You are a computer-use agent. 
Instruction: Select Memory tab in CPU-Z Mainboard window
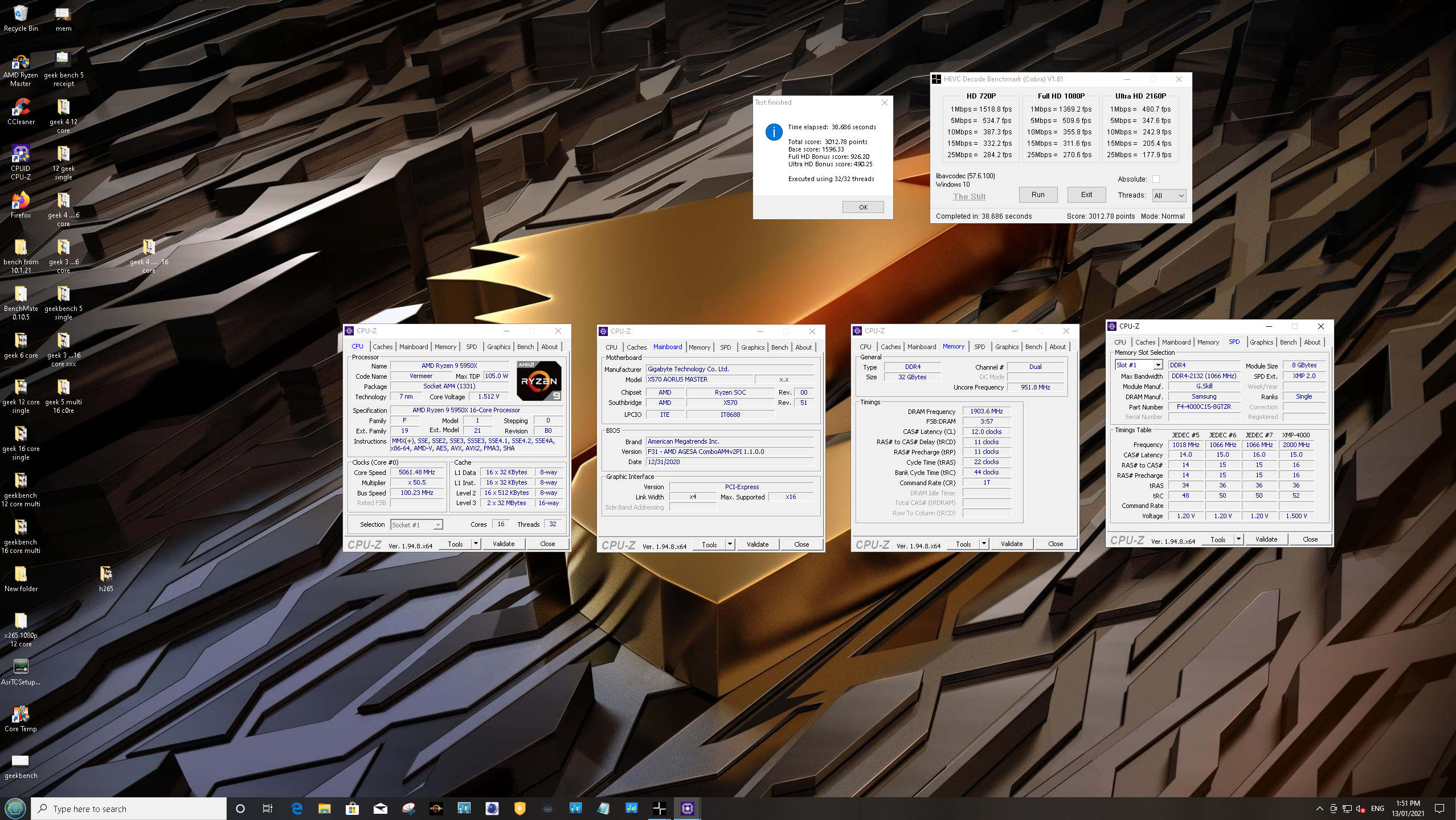(699, 347)
